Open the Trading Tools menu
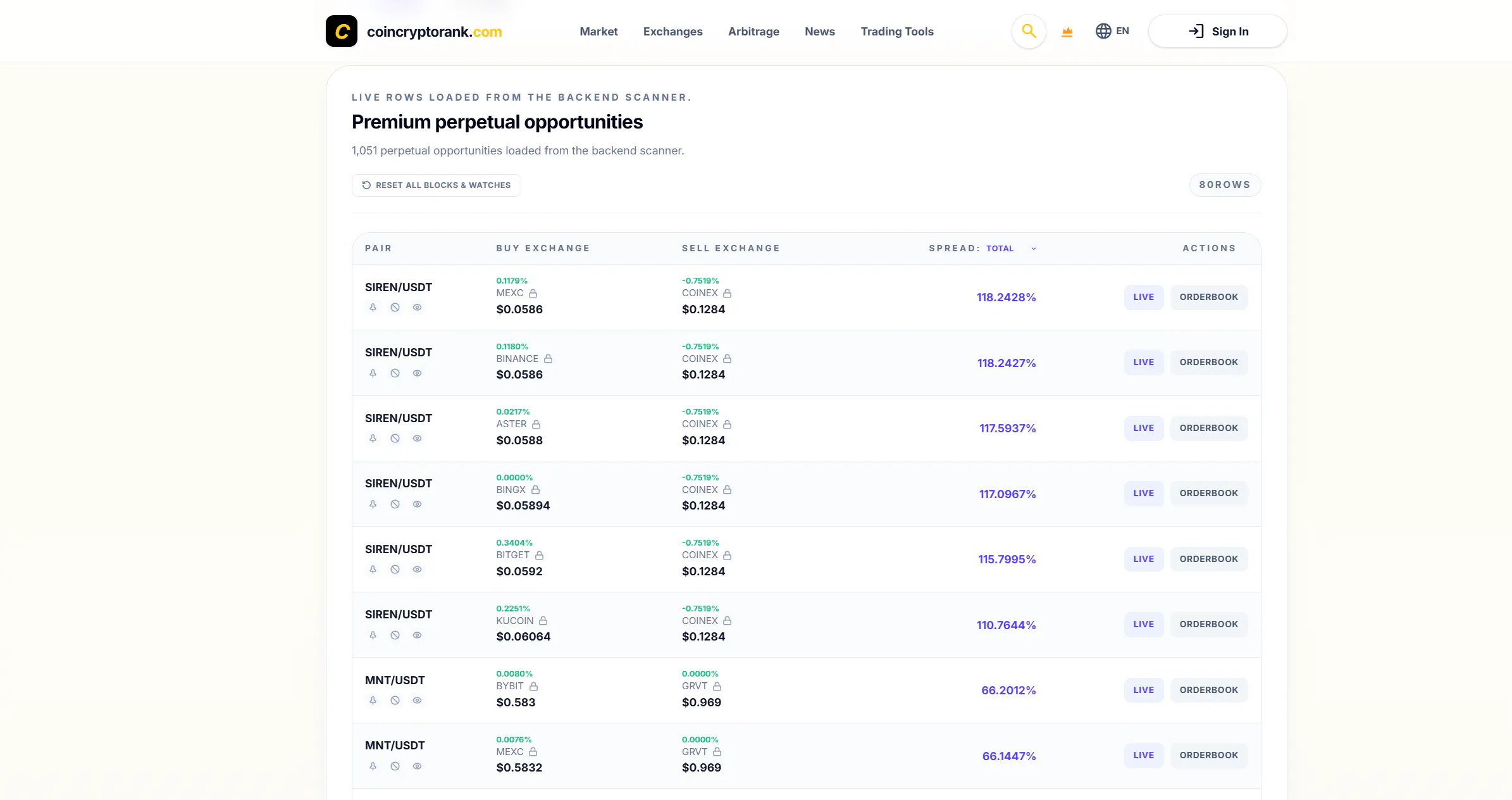Screen dimensions: 1512x800 pyautogui.click(x=896, y=32)
